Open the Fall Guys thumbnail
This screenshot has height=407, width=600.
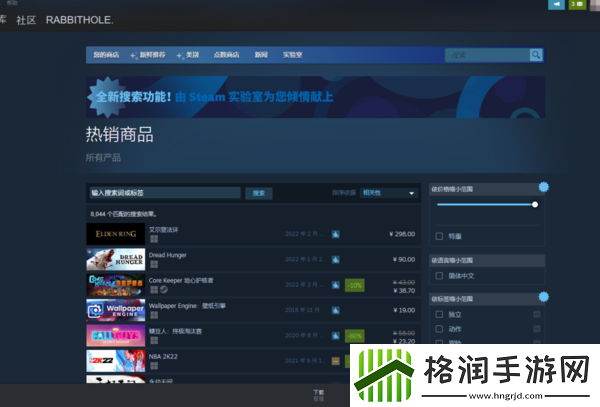tap(116, 335)
